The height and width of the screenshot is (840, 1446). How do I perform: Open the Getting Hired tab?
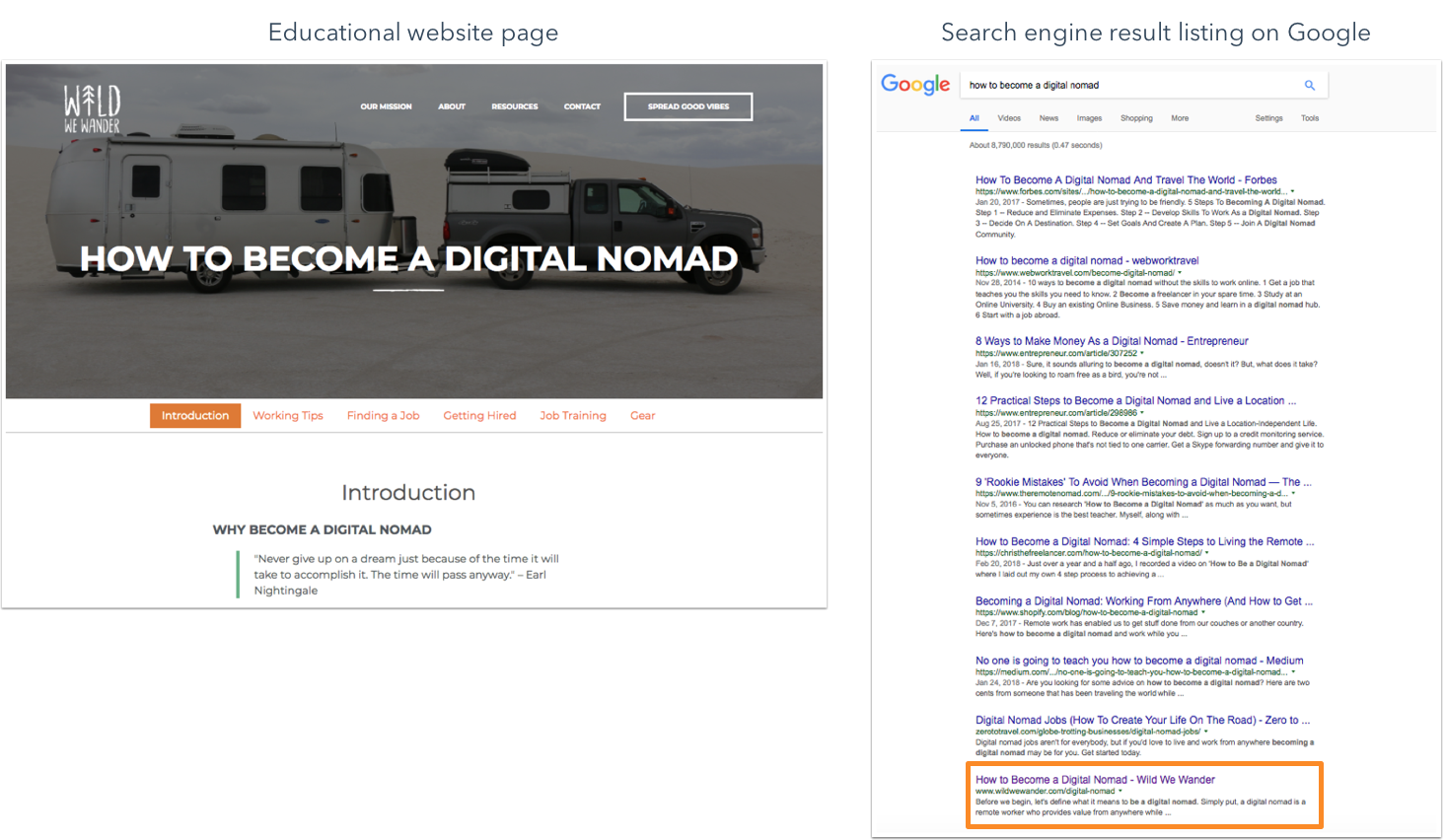(x=479, y=416)
